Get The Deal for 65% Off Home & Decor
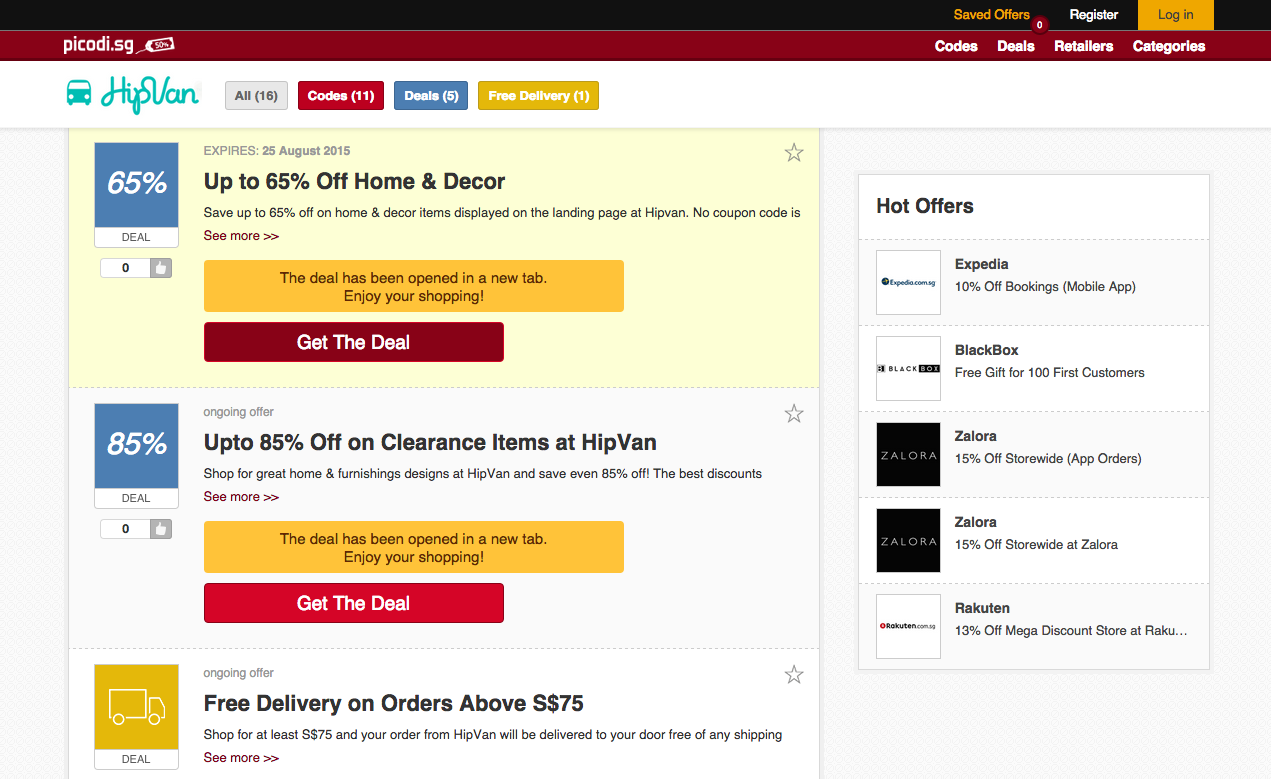The height and width of the screenshot is (779, 1271). pyautogui.click(x=354, y=342)
